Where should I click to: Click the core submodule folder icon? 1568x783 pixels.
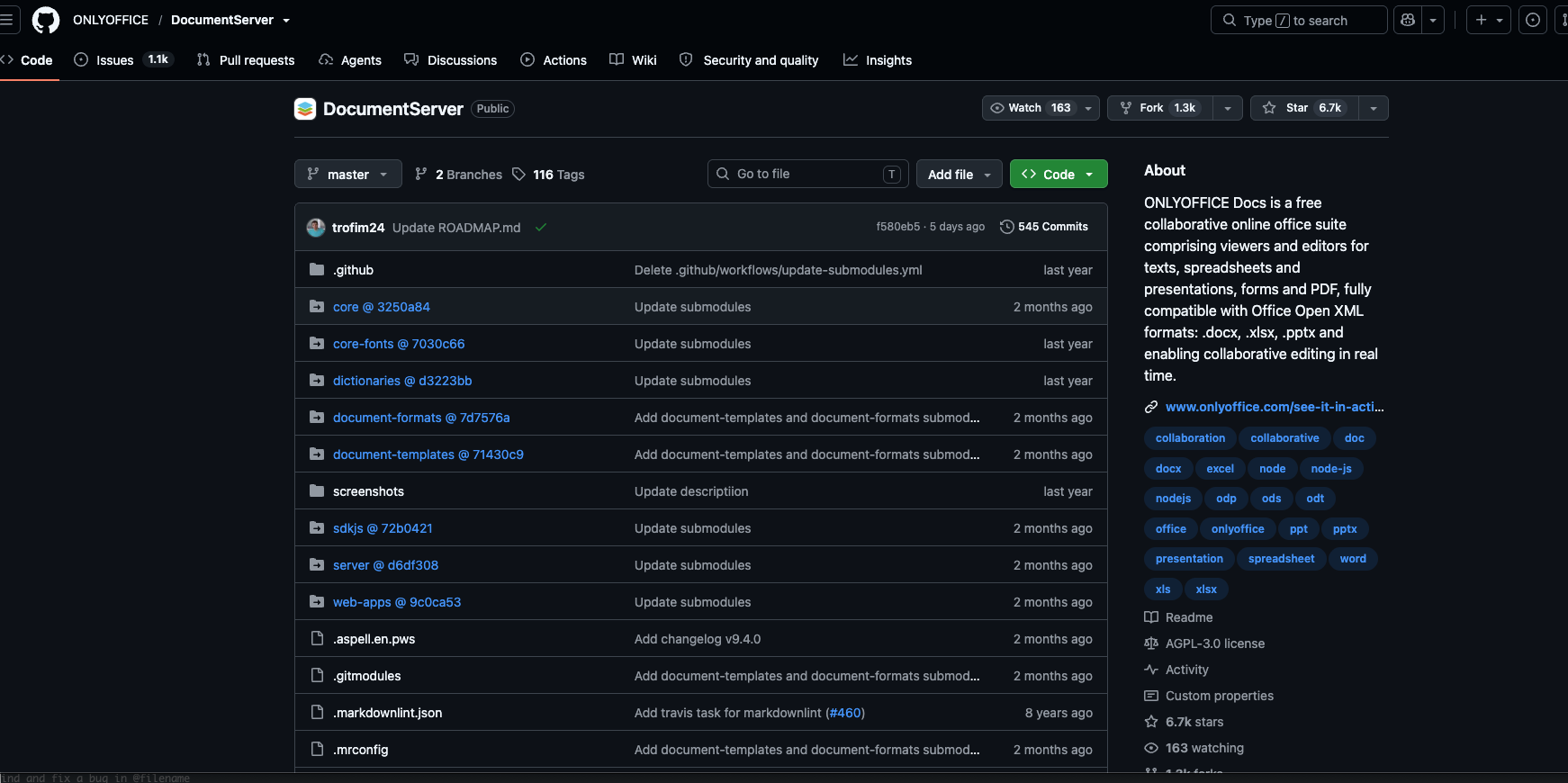tap(317, 307)
